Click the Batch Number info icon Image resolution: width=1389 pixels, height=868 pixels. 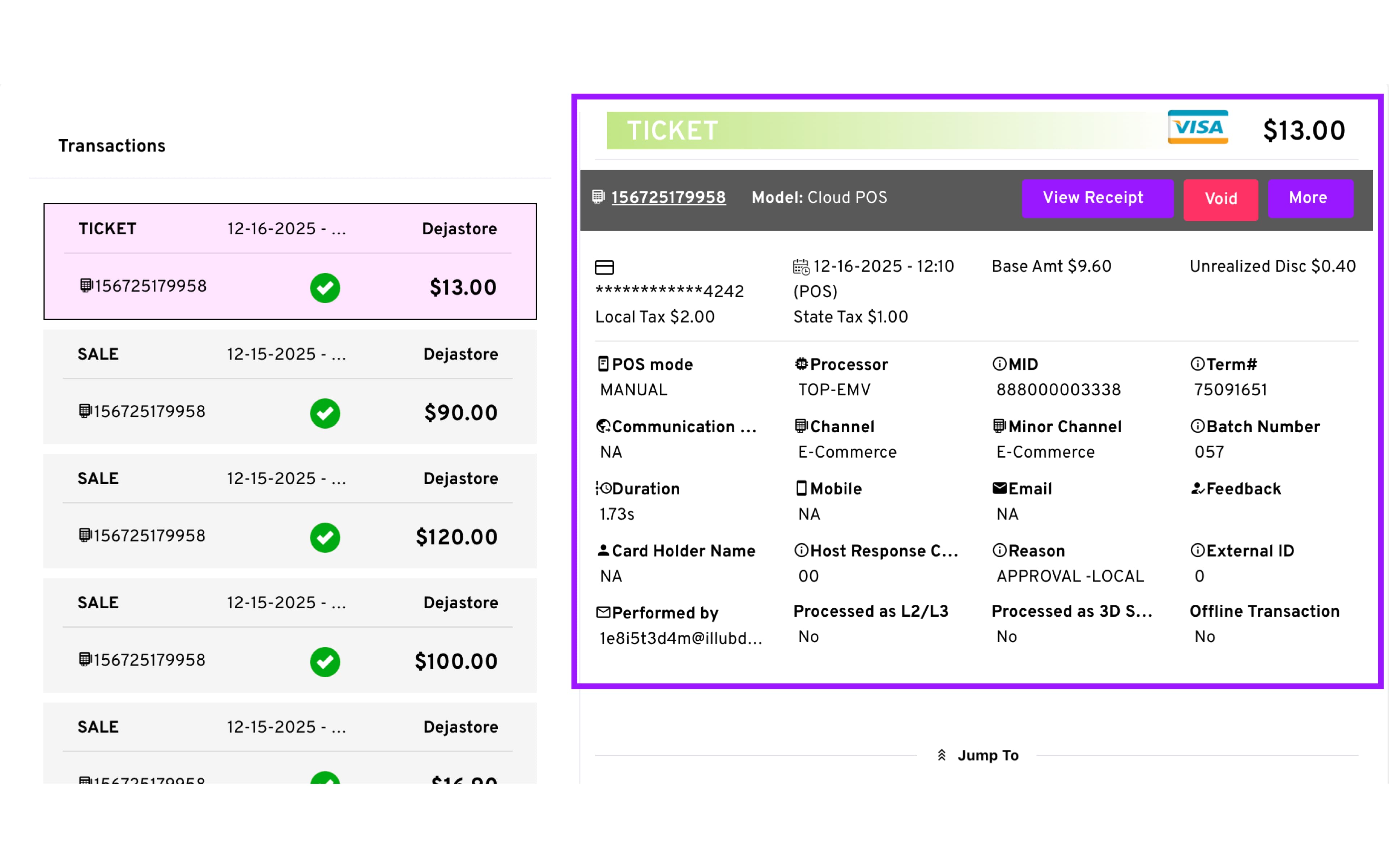(1197, 426)
